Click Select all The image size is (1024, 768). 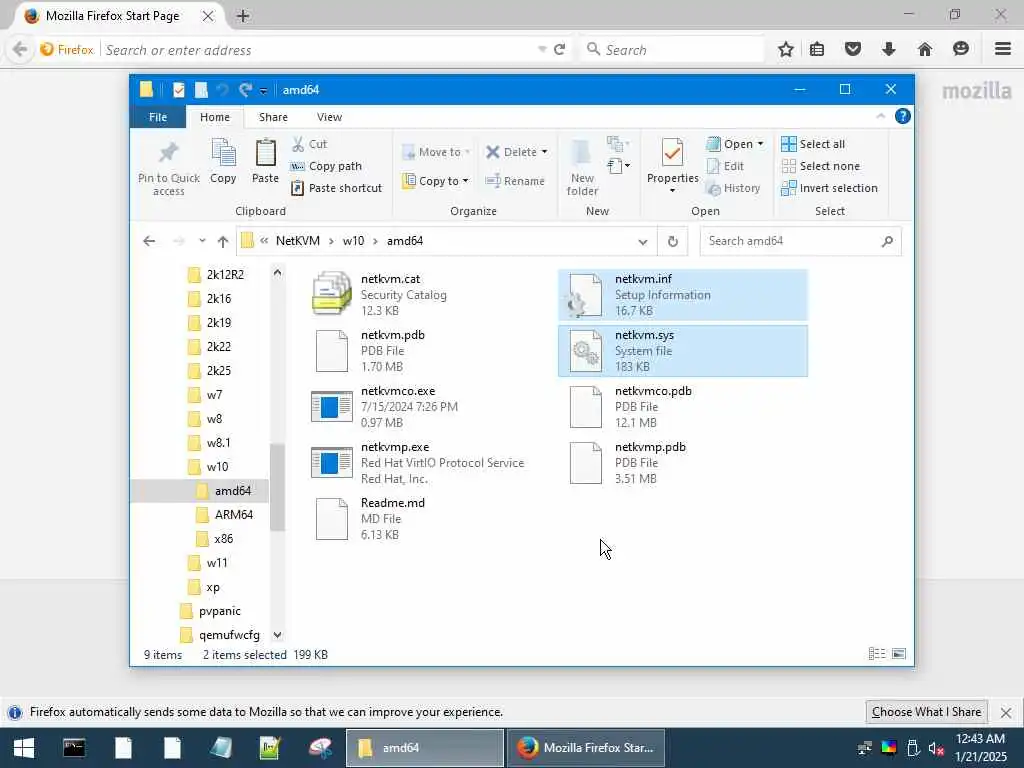813,144
